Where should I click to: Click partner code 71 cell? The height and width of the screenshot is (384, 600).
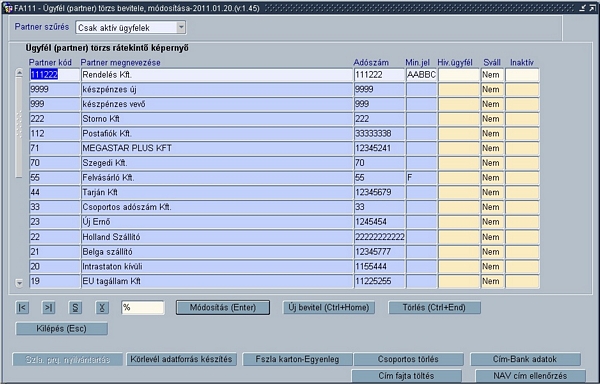[54, 148]
